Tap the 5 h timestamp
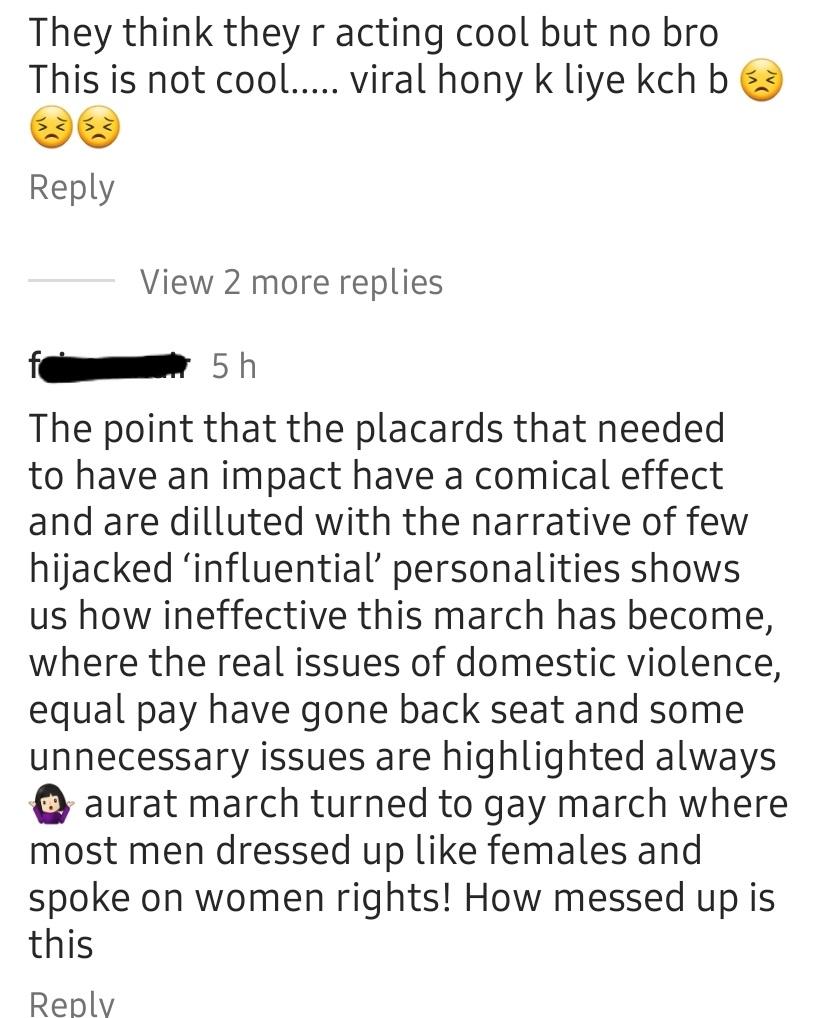 (x=234, y=366)
